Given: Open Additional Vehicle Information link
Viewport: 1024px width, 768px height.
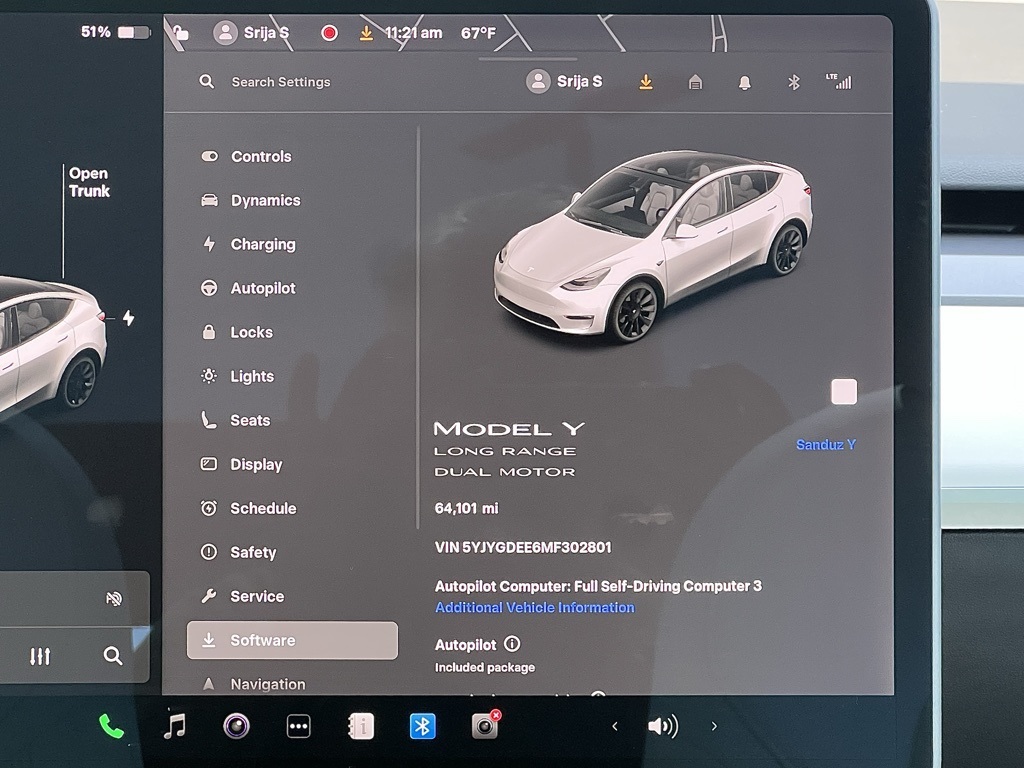Looking at the screenshot, I should pos(534,607).
